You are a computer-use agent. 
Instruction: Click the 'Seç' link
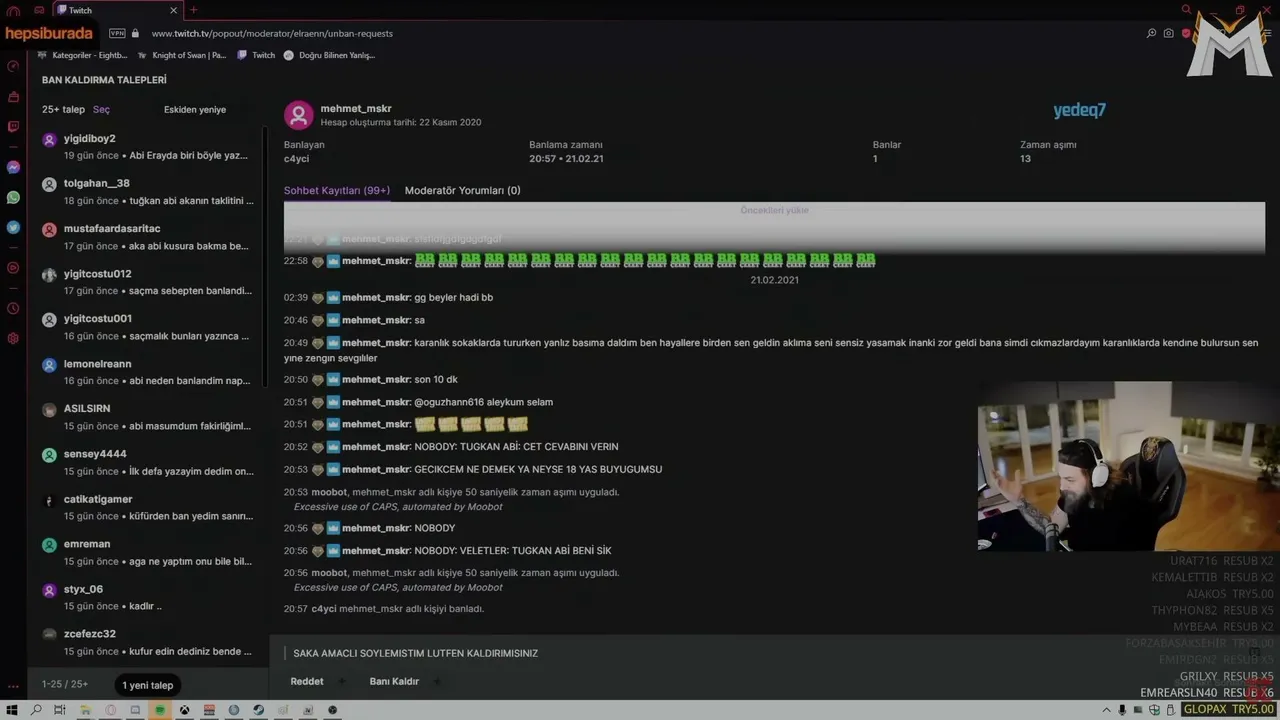(x=101, y=110)
